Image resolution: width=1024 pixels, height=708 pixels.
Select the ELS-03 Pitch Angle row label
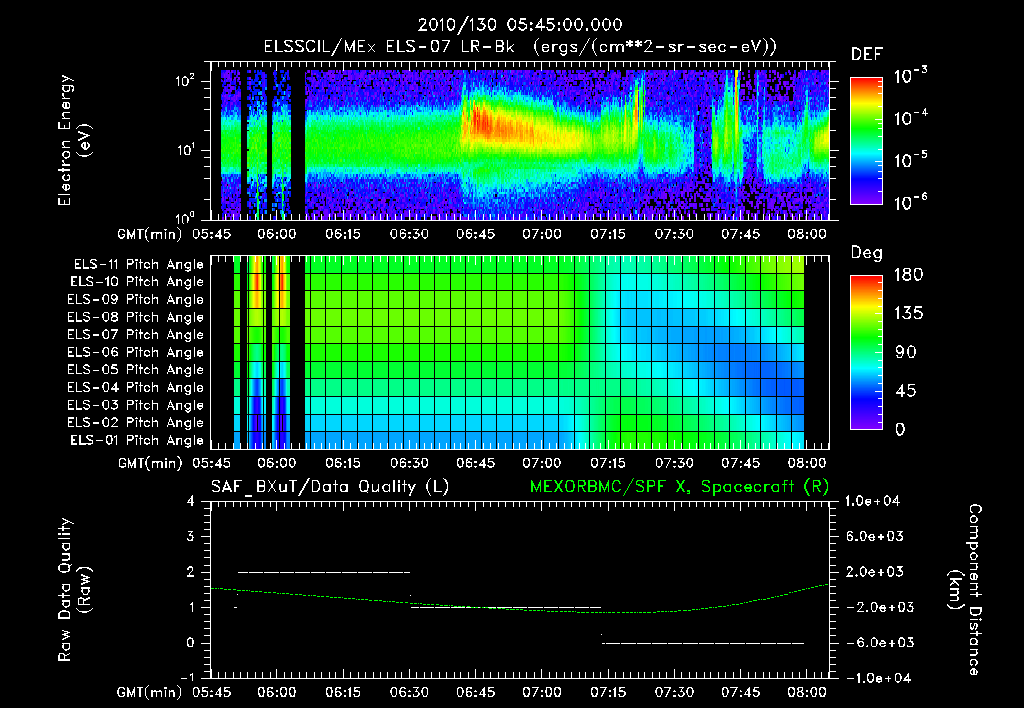click(136, 405)
